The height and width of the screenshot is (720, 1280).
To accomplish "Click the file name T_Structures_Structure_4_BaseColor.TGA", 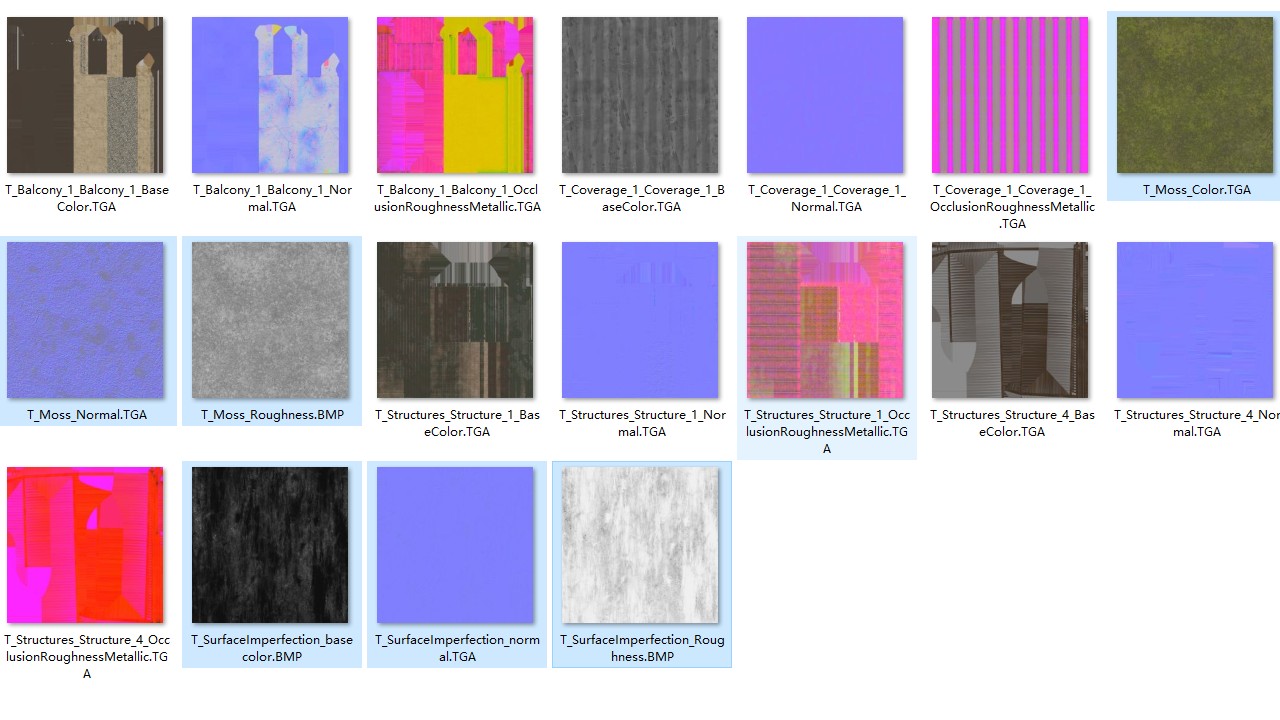I will (x=1012, y=423).
